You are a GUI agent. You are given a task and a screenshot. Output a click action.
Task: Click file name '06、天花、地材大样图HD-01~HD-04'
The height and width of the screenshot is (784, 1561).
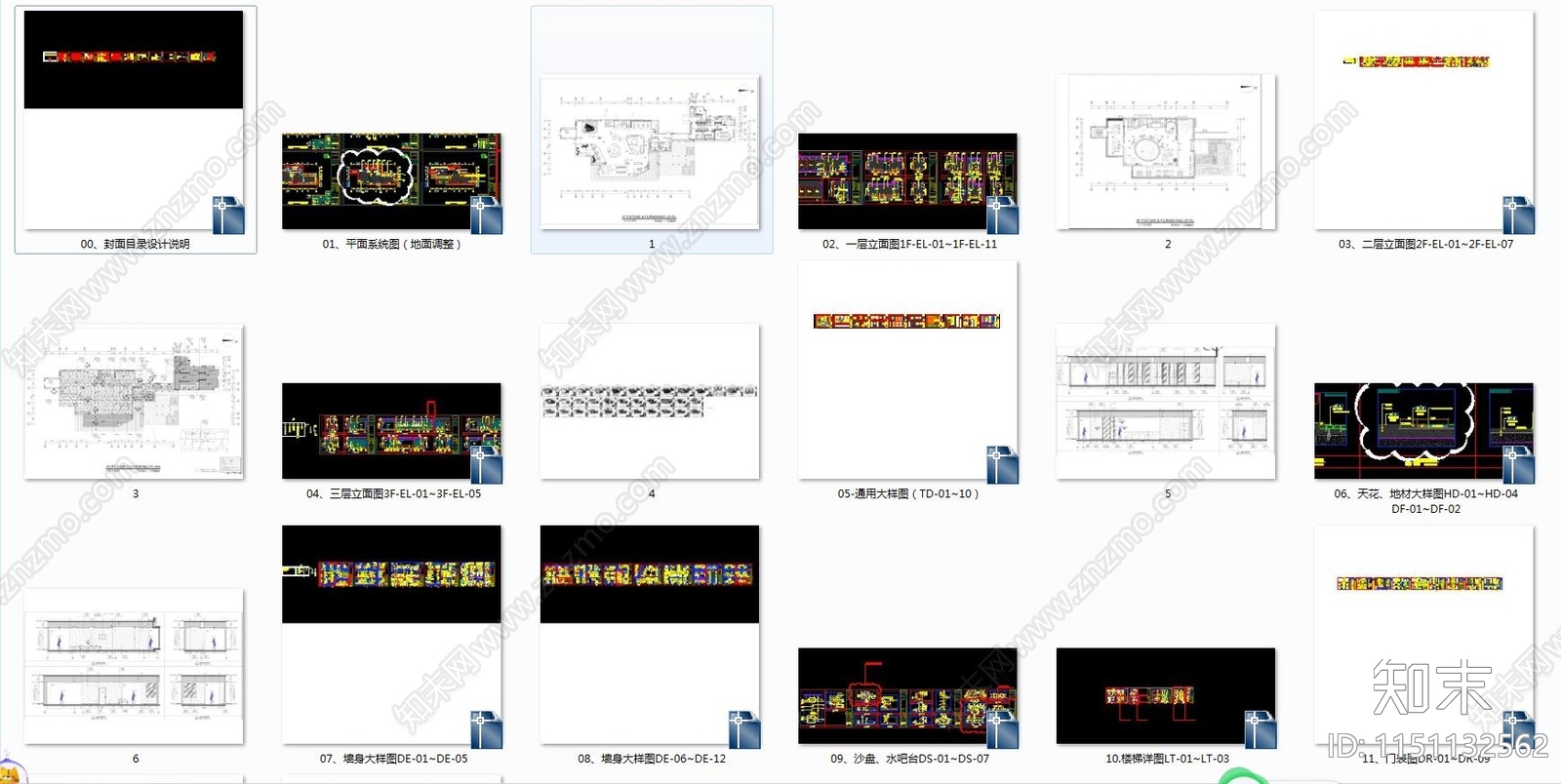(x=1425, y=493)
